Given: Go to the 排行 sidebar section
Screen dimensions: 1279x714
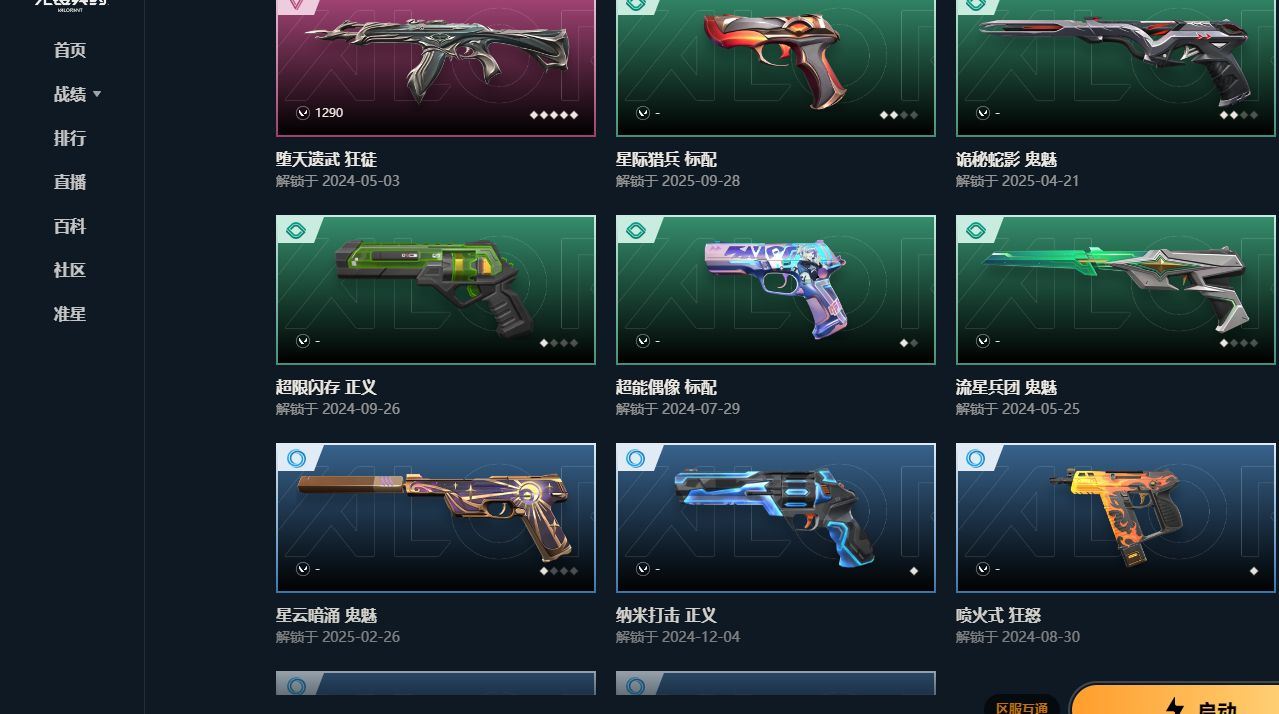Looking at the screenshot, I should point(70,138).
